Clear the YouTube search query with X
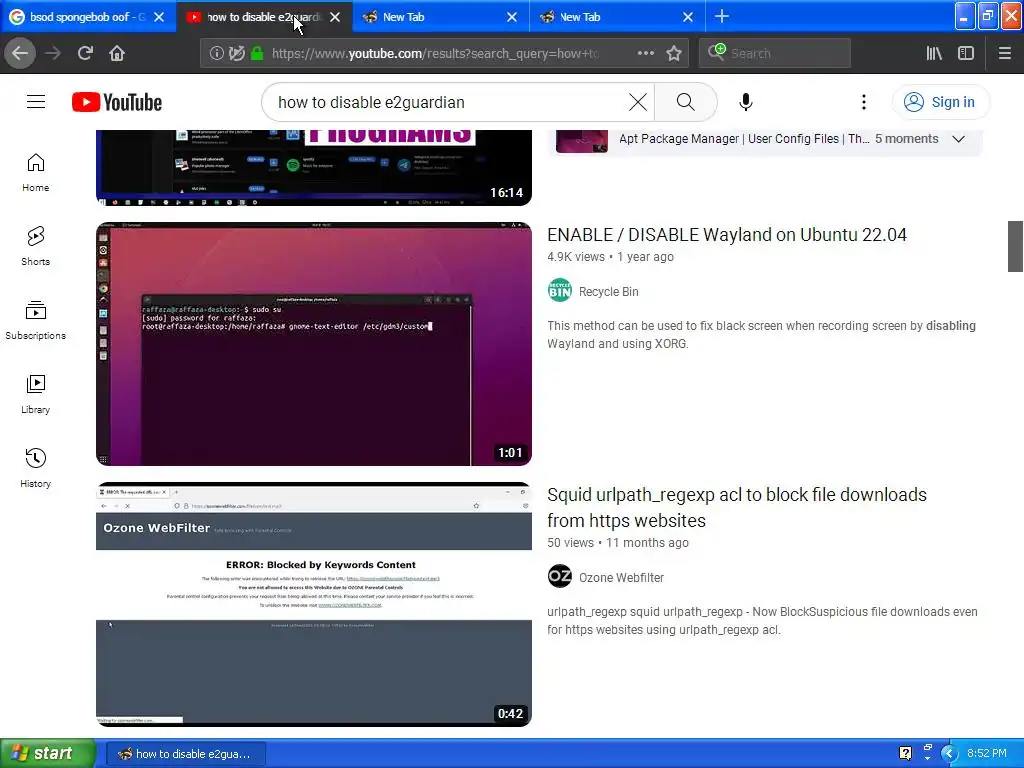The height and width of the screenshot is (768, 1024). coord(637,102)
